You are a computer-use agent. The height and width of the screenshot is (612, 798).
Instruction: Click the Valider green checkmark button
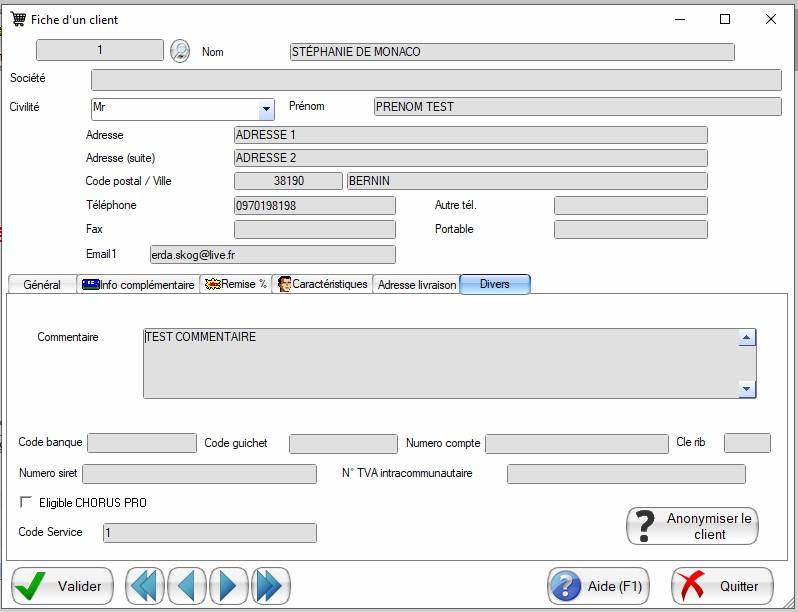62,586
